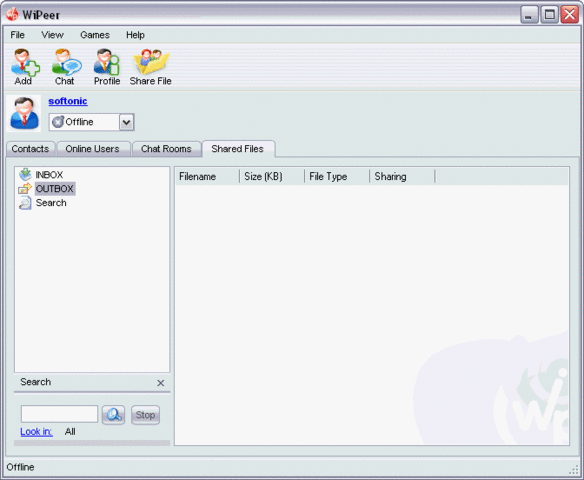Image resolution: width=584 pixels, height=480 pixels.
Task: Switch to the Online Users tab
Action: (93, 149)
